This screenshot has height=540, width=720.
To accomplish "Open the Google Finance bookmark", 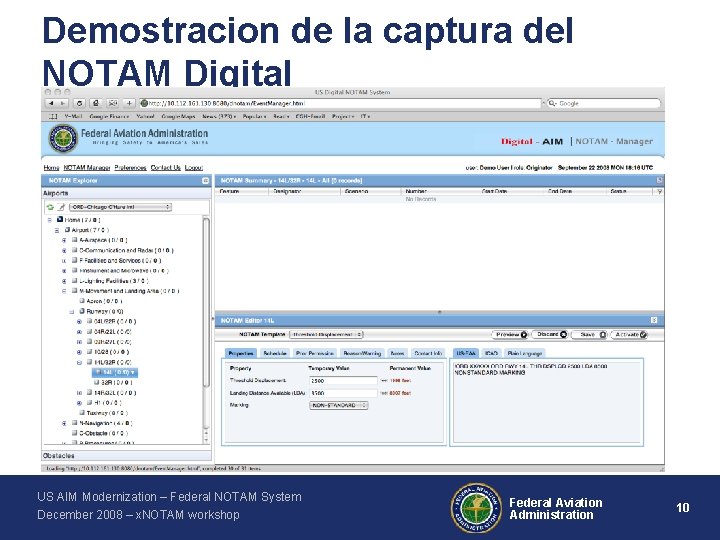I will click(109, 117).
